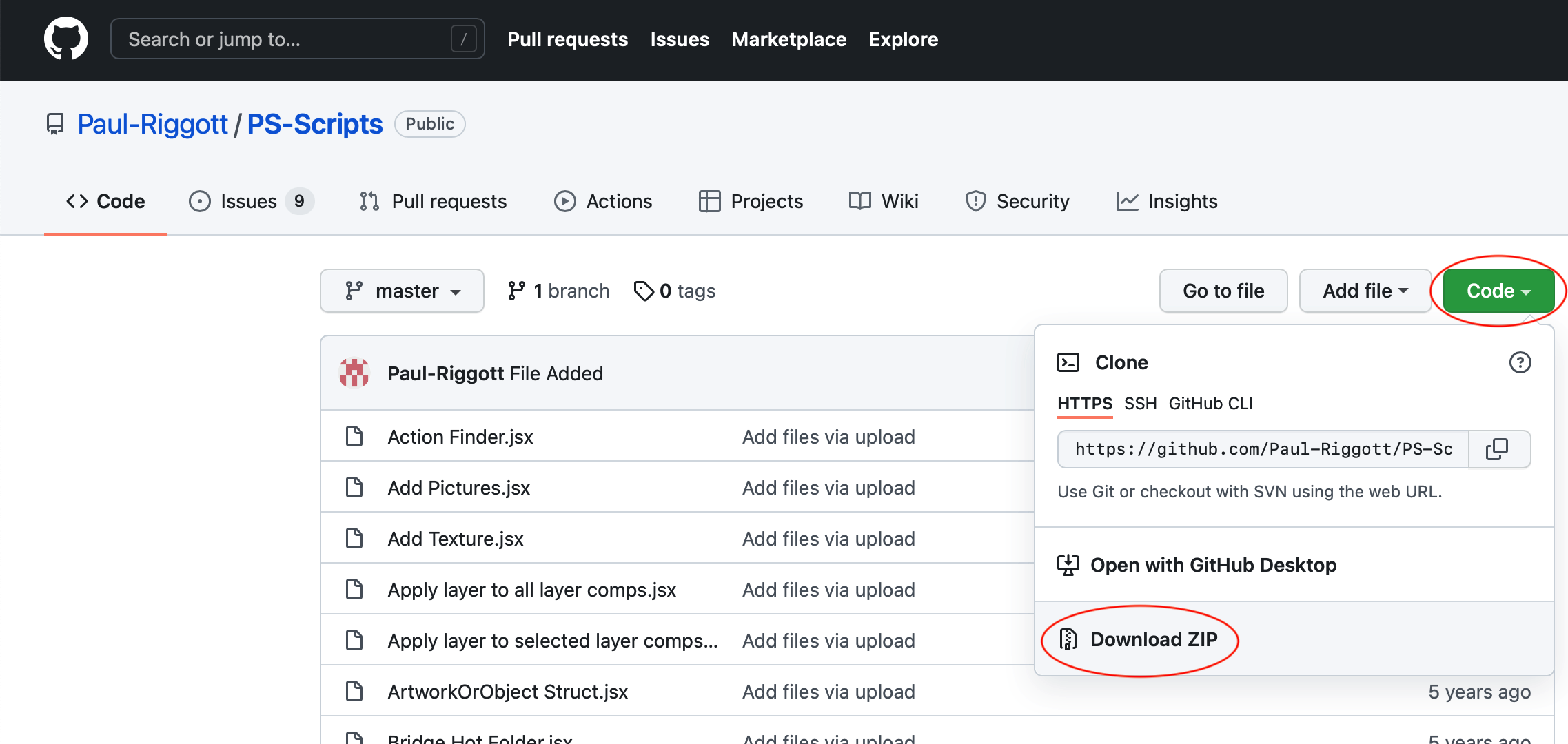Switch clone protocol to SSH
Image resolution: width=1568 pixels, height=744 pixels.
[x=1140, y=404]
